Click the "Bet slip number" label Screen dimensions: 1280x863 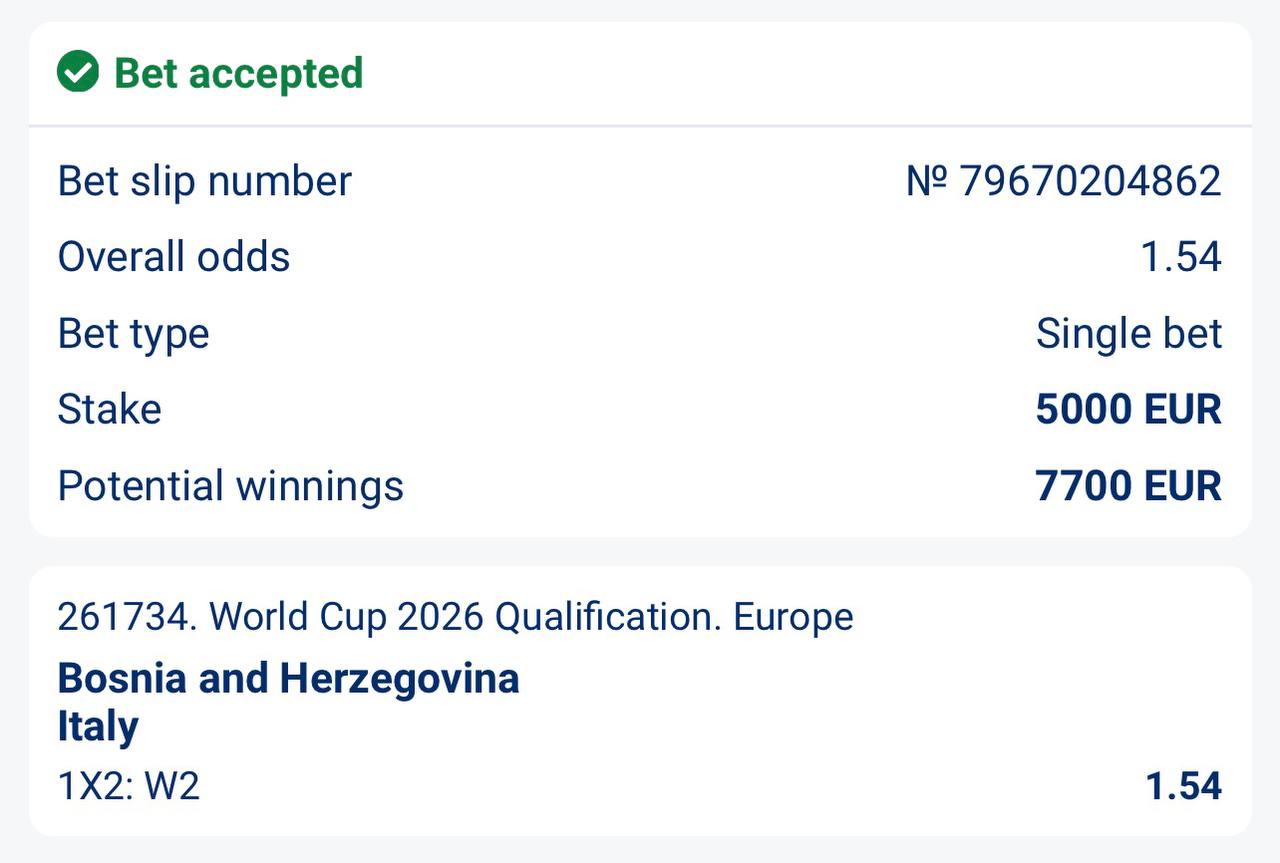point(205,182)
